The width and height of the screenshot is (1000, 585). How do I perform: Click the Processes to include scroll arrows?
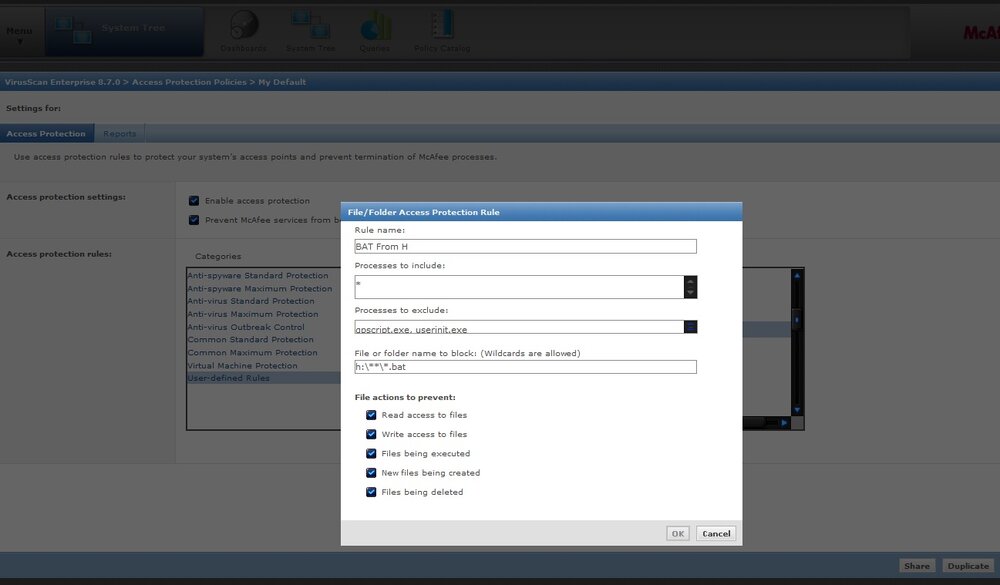[690, 287]
